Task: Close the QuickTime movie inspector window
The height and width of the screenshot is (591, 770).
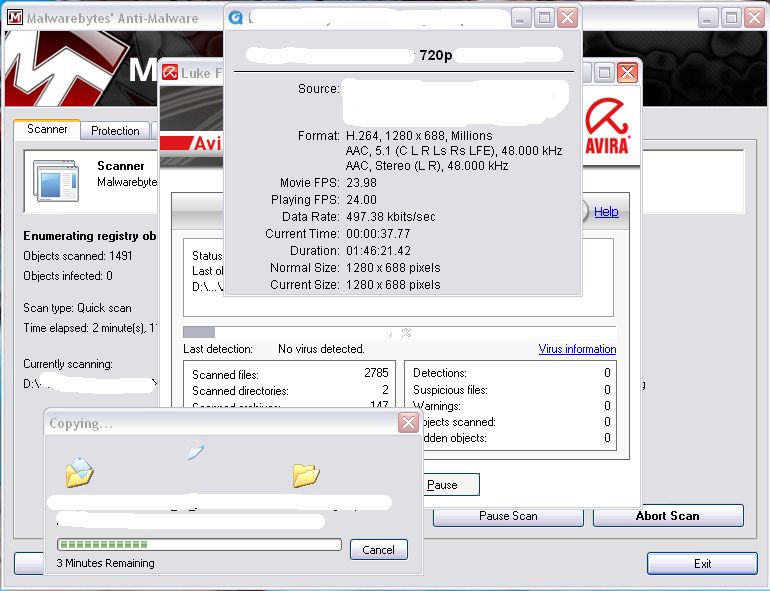Action: [567, 18]
